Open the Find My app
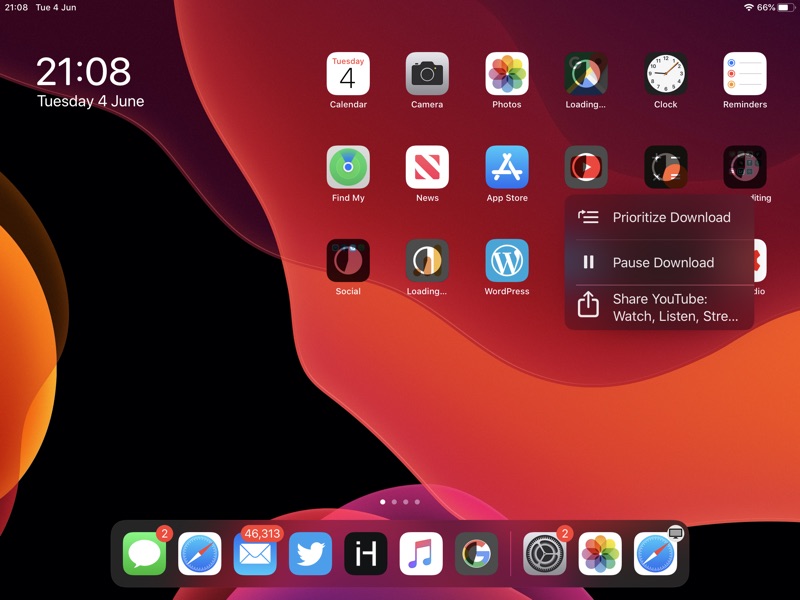 click(x=348, y=167)
